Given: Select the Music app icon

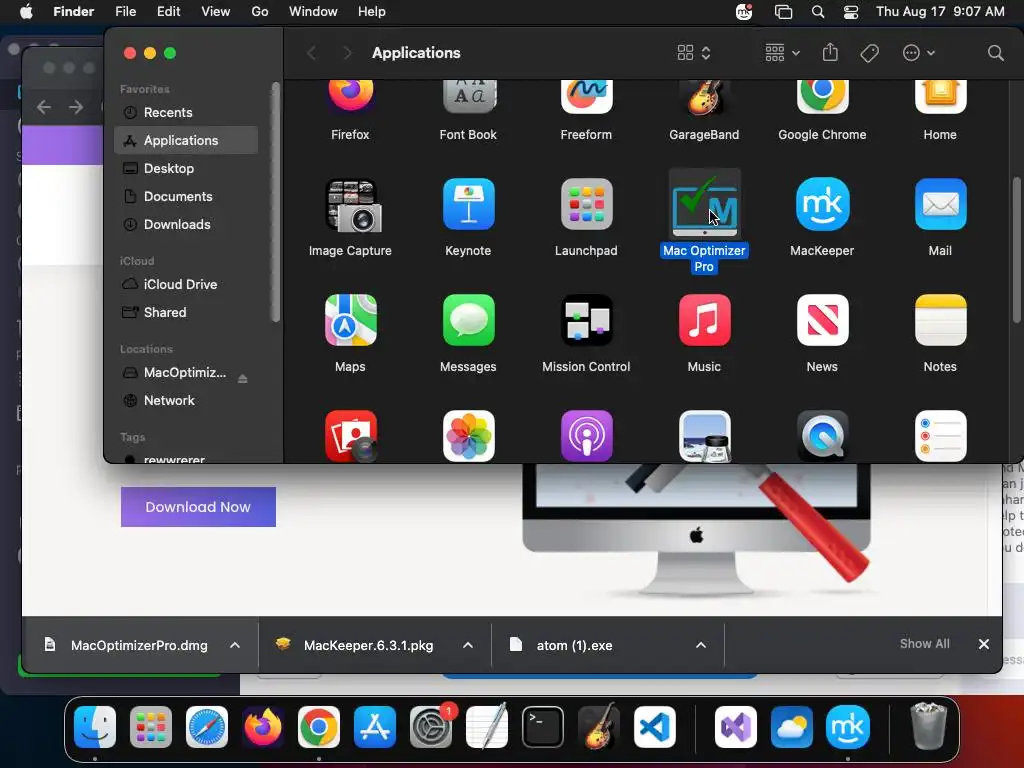Looking at the screenshot, I should click(704, 320).
